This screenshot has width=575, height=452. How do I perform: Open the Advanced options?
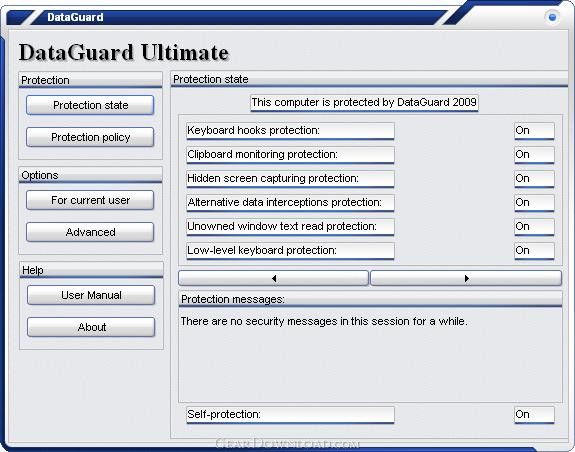tap(90, 232)
